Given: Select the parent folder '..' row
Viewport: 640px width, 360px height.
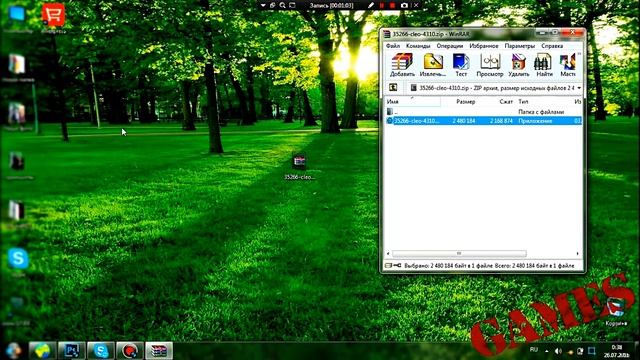Looking at the screenshot, I should click(484, 111).
